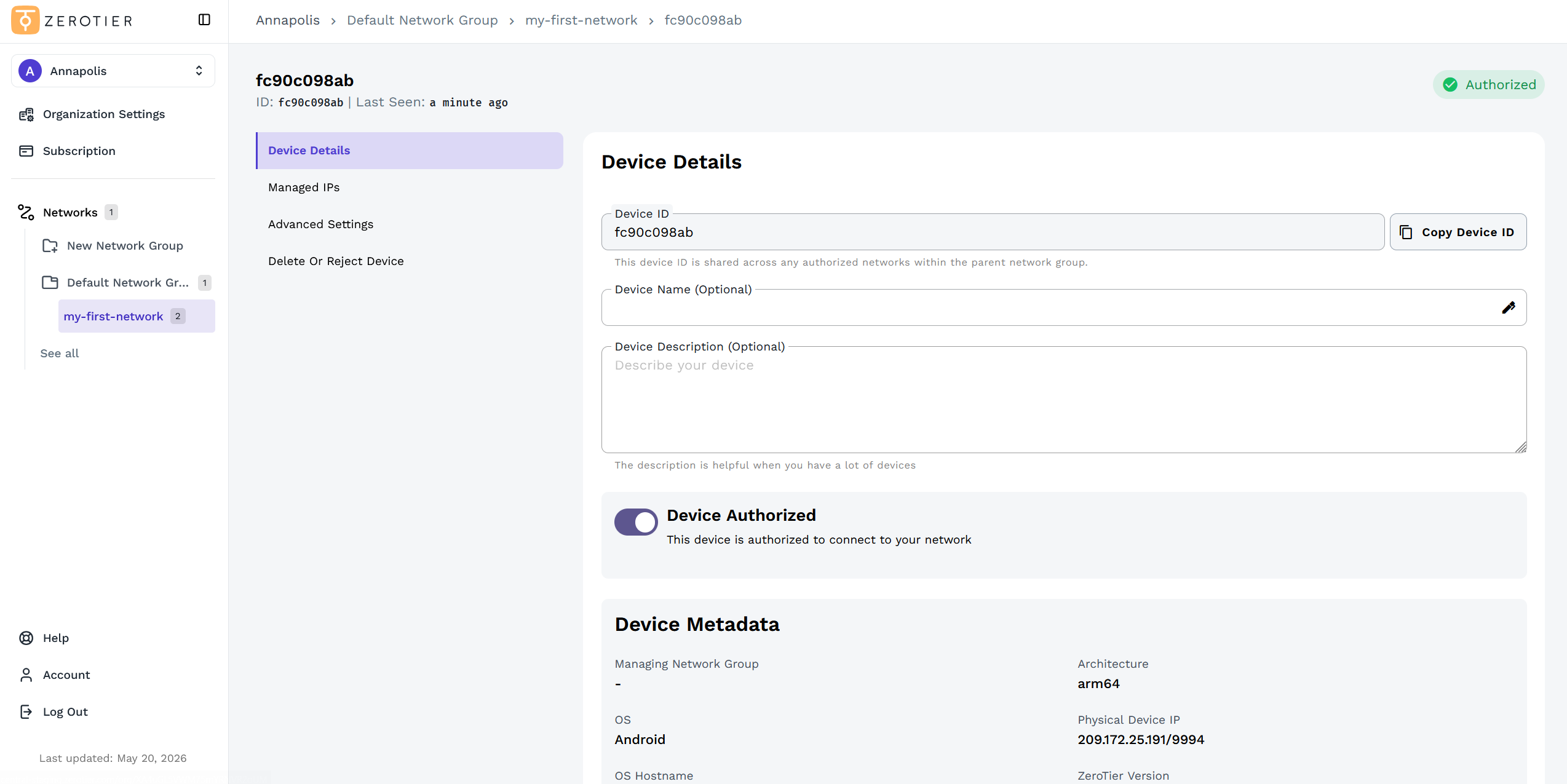Viewport: 1567px width, 784px height.
Task: Click the pencil edit icon for Device Name
Action: (1509, 307)
